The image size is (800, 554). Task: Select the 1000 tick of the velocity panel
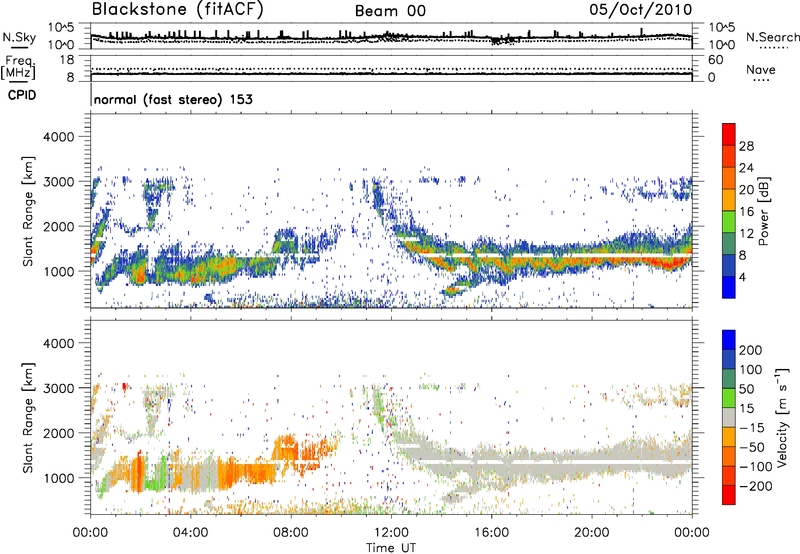coord(59,478)
